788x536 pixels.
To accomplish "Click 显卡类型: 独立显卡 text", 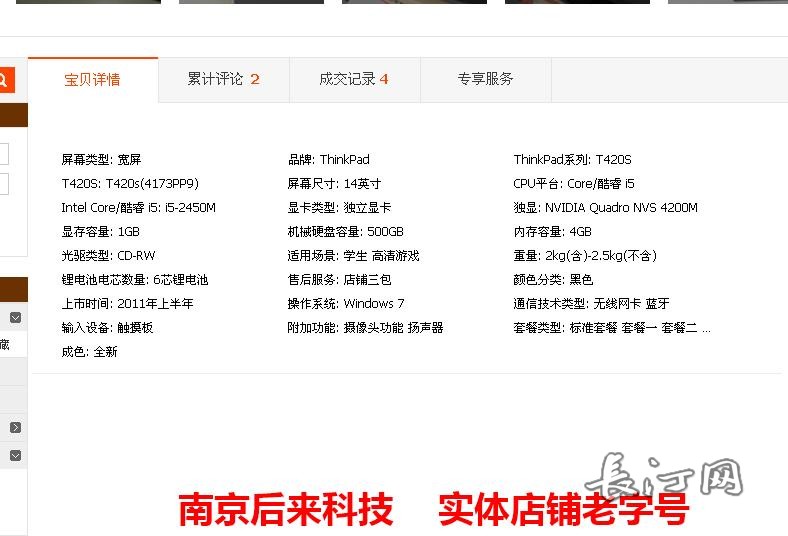I will click(x=339, y=208).
